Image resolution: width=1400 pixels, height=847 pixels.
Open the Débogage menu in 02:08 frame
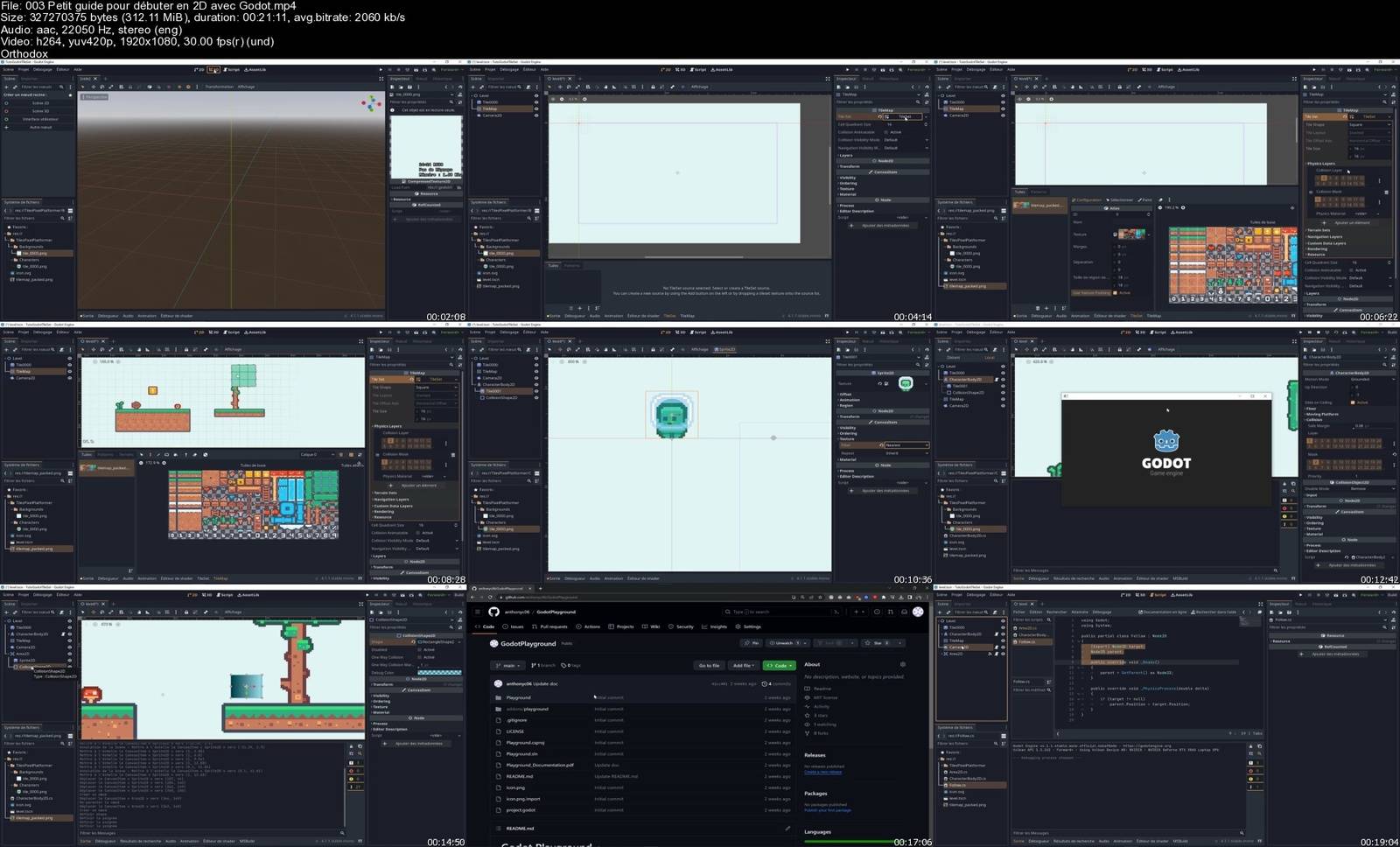coord(42,69)
